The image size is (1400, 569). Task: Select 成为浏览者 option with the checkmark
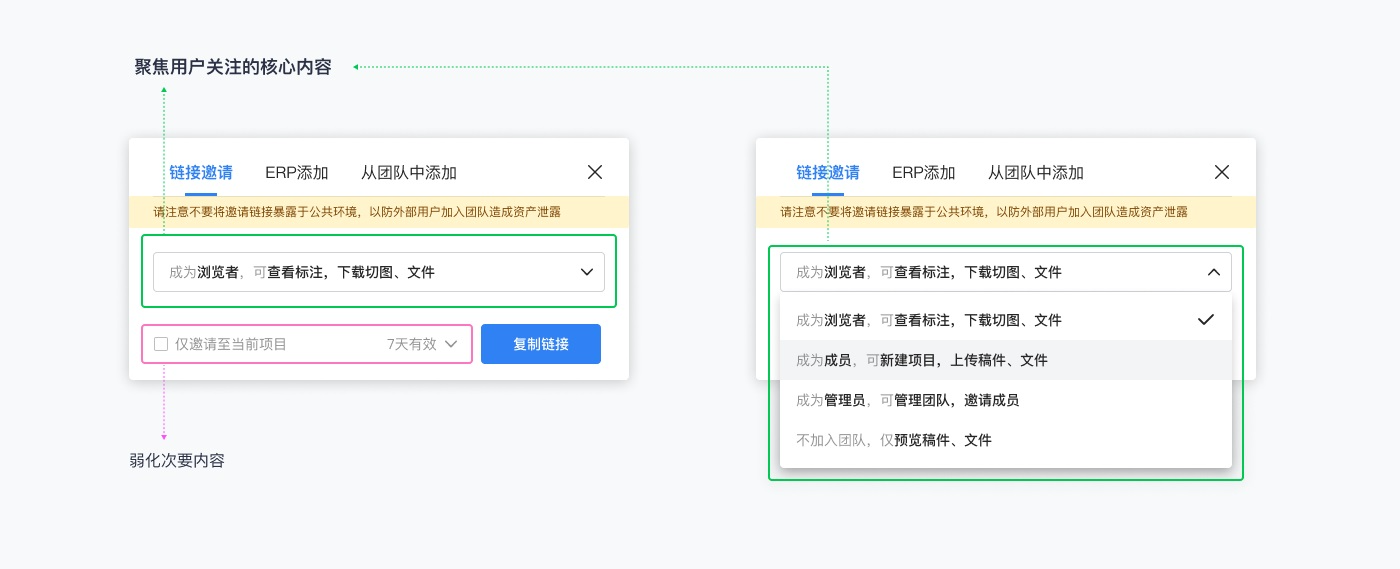tap(1006, 320)
